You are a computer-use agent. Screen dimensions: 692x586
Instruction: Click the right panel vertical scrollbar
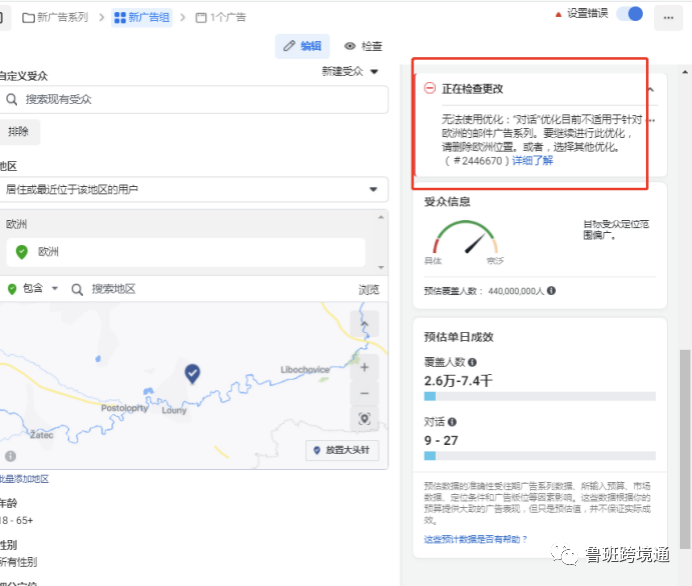click(685, 449)
